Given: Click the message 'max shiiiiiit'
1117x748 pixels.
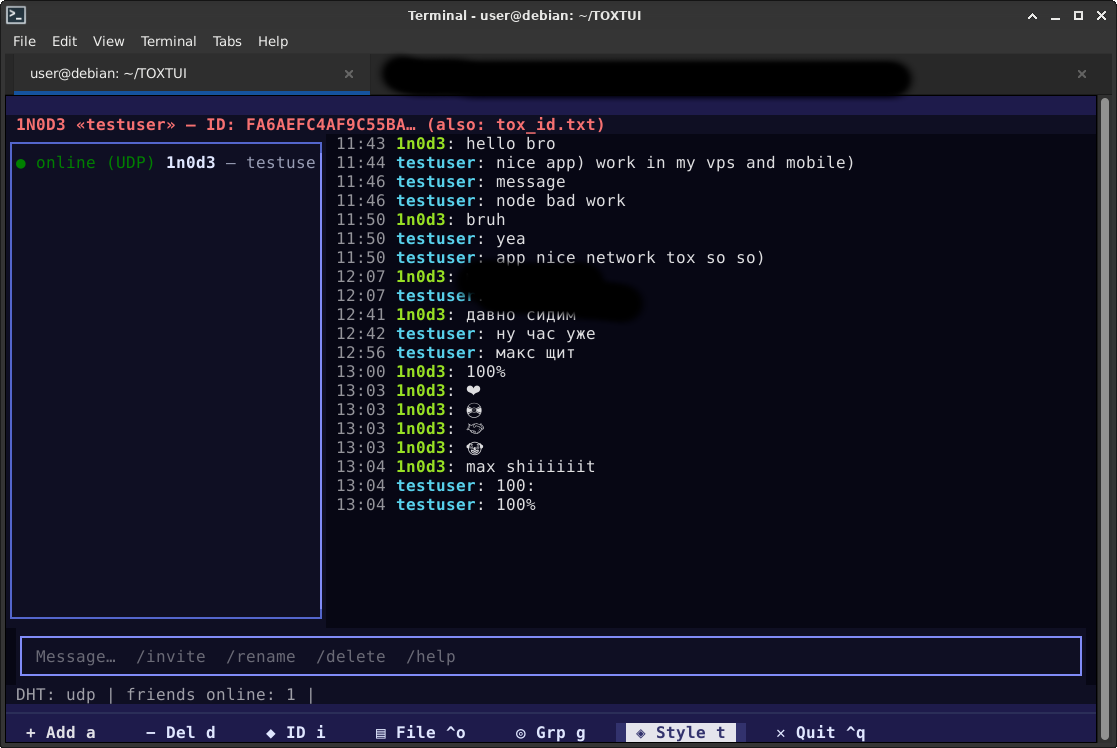Looking at the screenshot, I should click(531, 467).
